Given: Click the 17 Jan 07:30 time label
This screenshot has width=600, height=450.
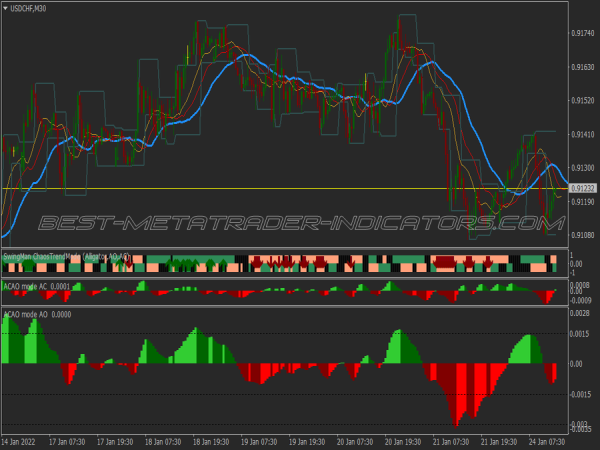Looking at the screenshot, I should [x=67, y=442].
